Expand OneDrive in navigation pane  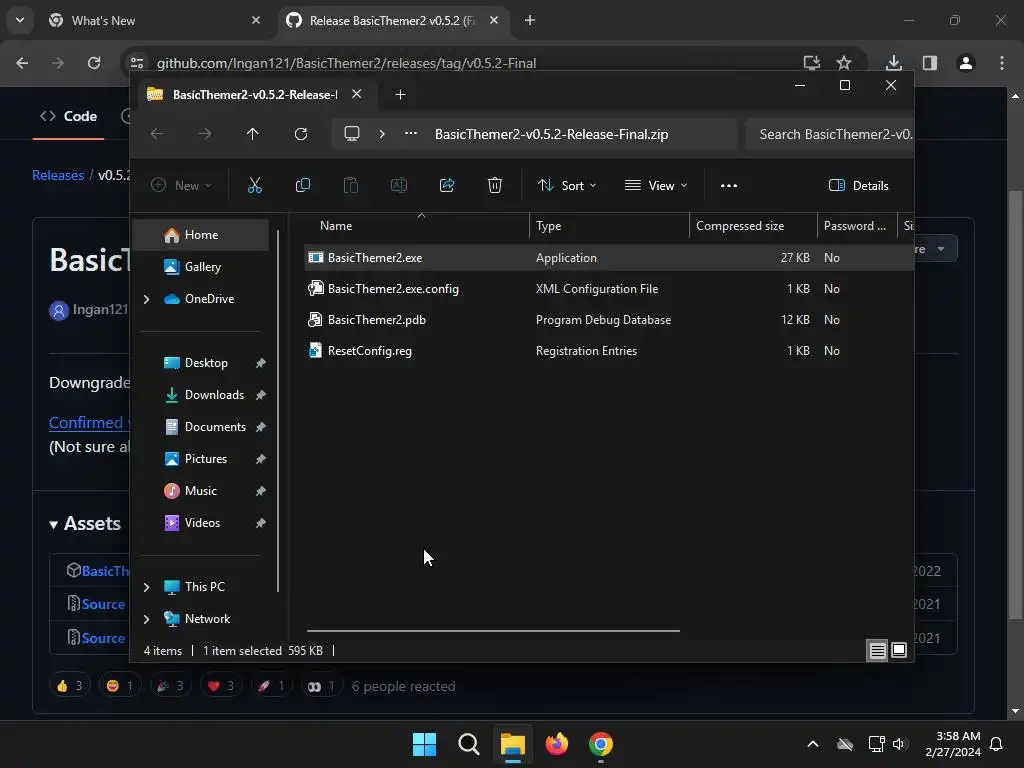(146, 299)
